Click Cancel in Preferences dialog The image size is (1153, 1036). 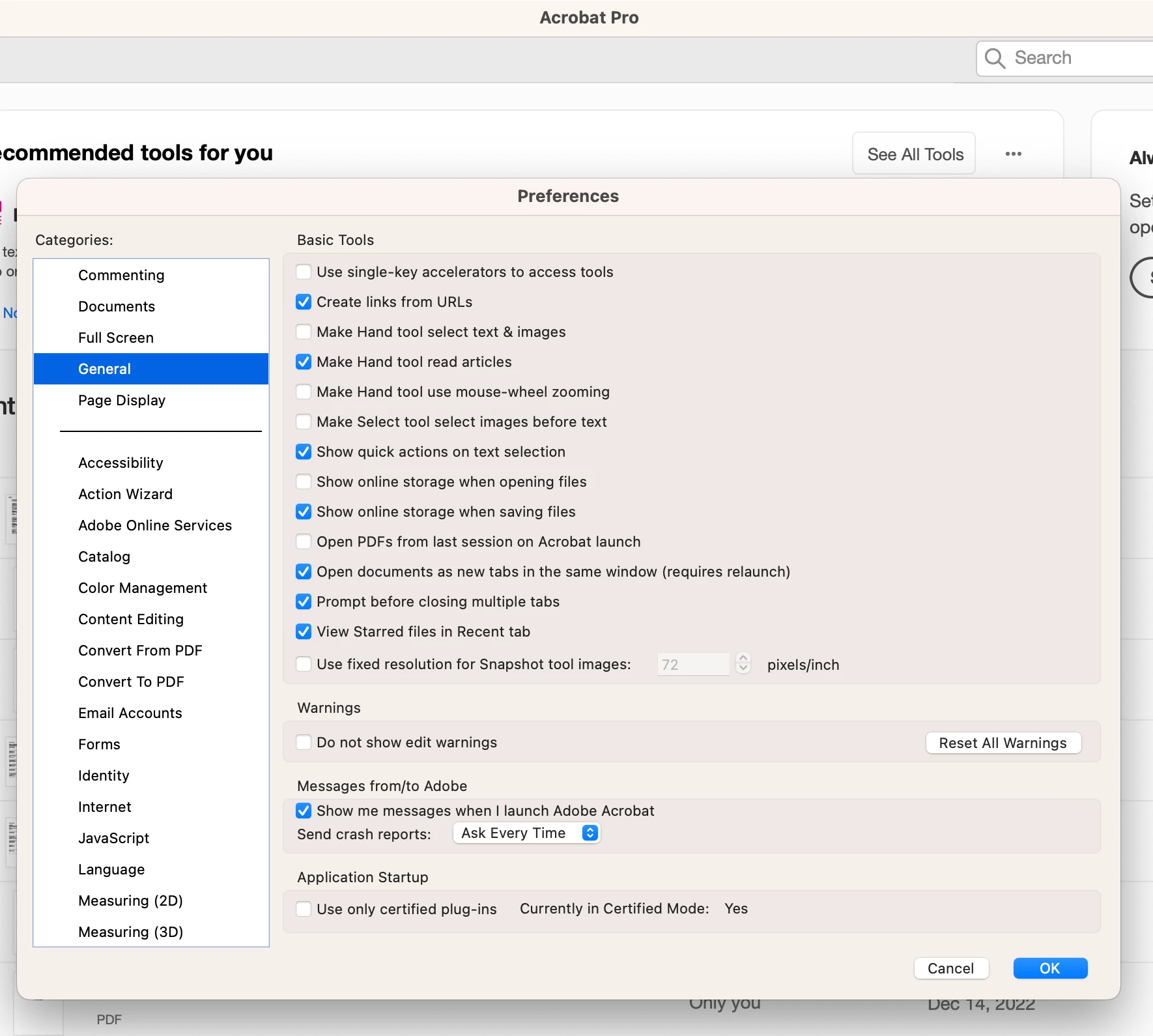tap(951, 968)
